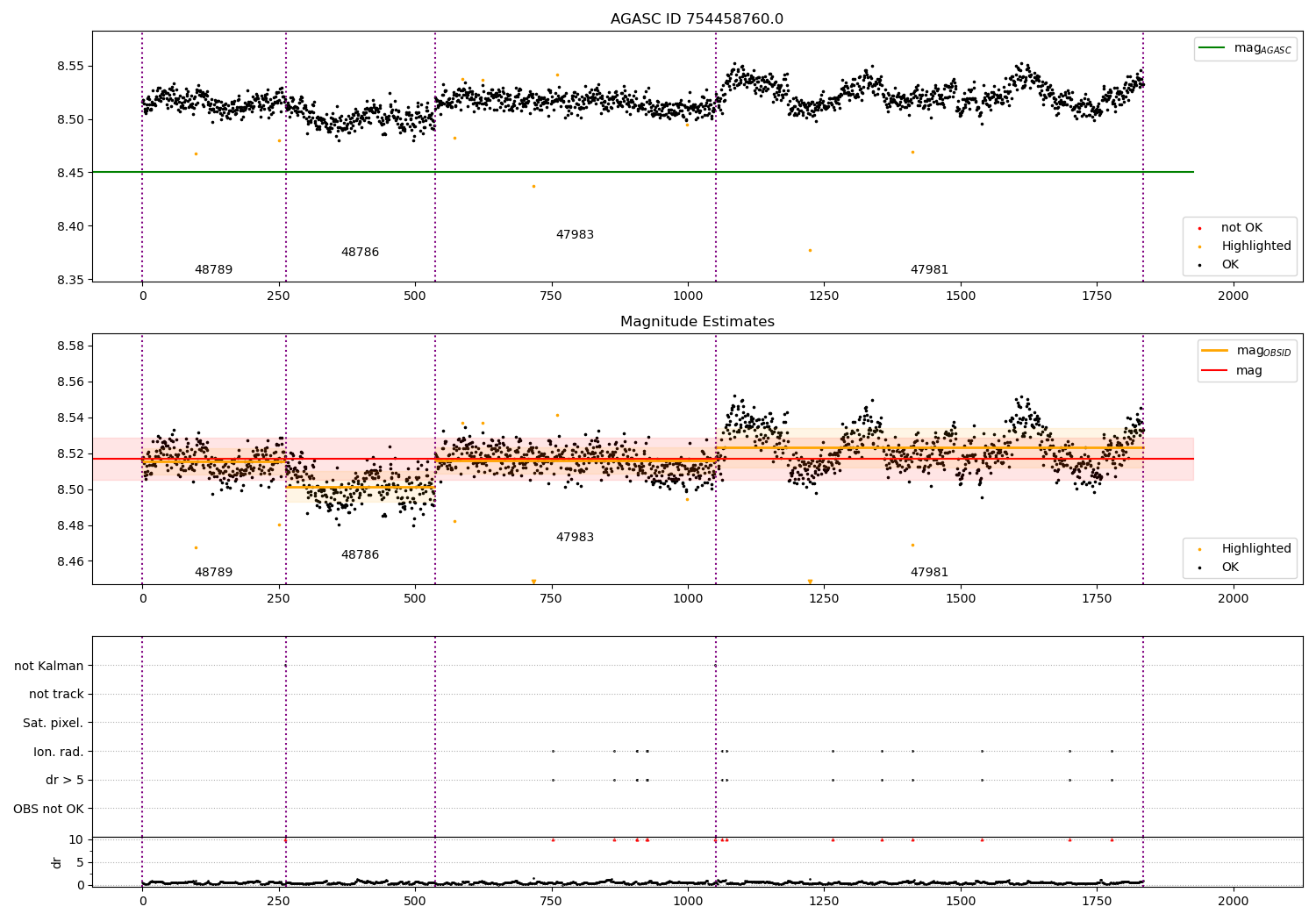Click the 'dr' y-axis label
The image size is (1316, 921).
(57, 862)
